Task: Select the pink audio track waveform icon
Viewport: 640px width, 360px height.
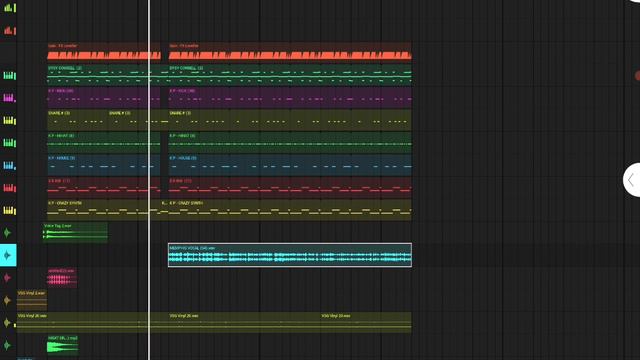Action: (x=7, y=278)
